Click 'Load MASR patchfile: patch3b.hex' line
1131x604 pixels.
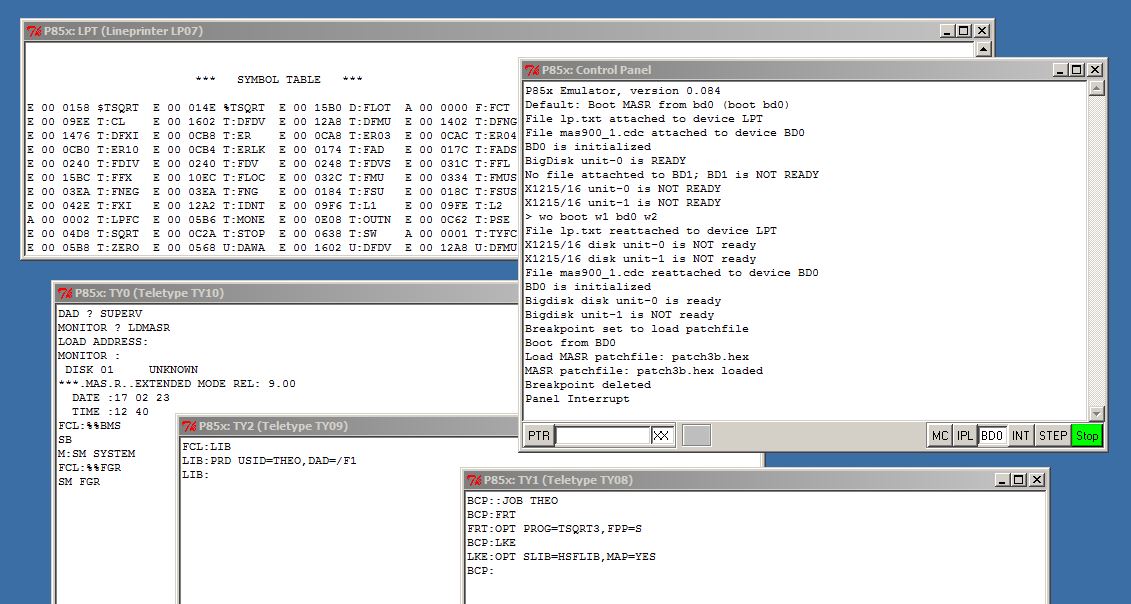pos(637,356)
